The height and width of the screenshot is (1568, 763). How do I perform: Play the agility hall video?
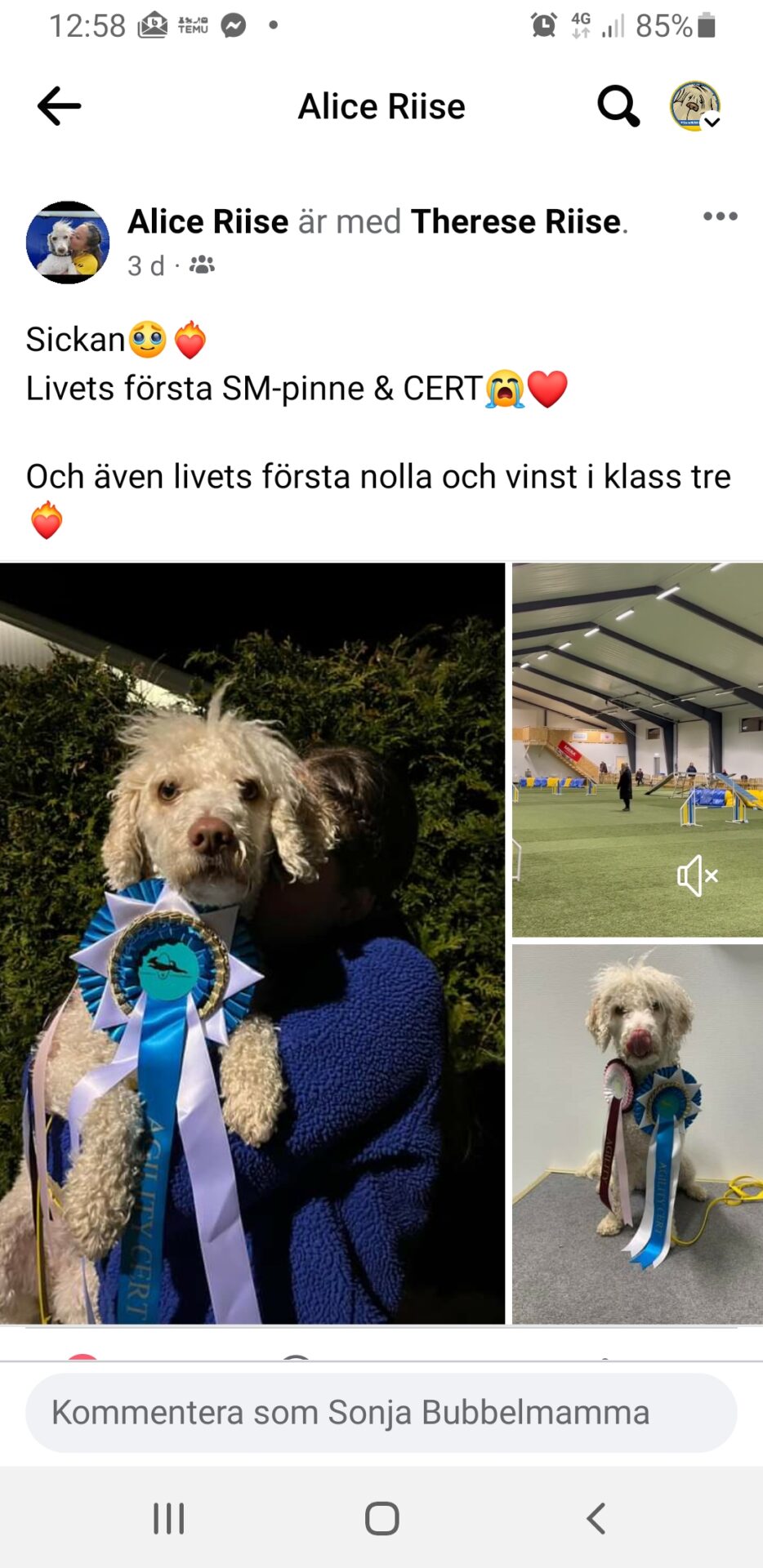637,750
